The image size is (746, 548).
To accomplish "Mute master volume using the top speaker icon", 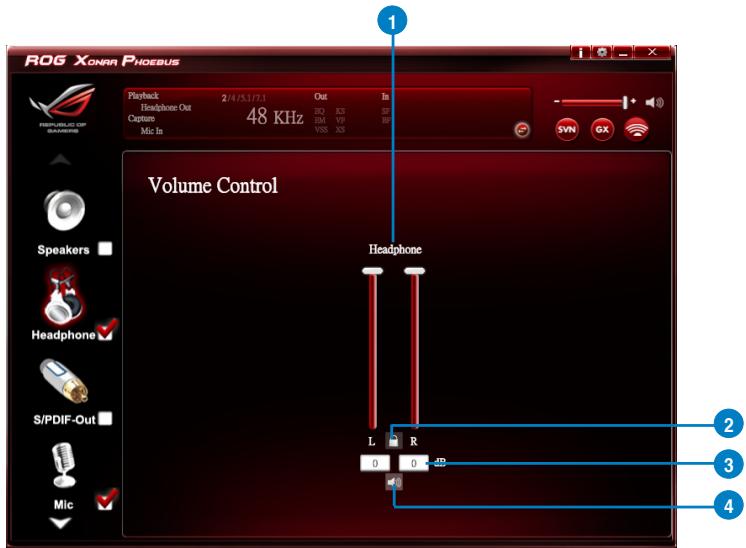I will pos(654,102).
